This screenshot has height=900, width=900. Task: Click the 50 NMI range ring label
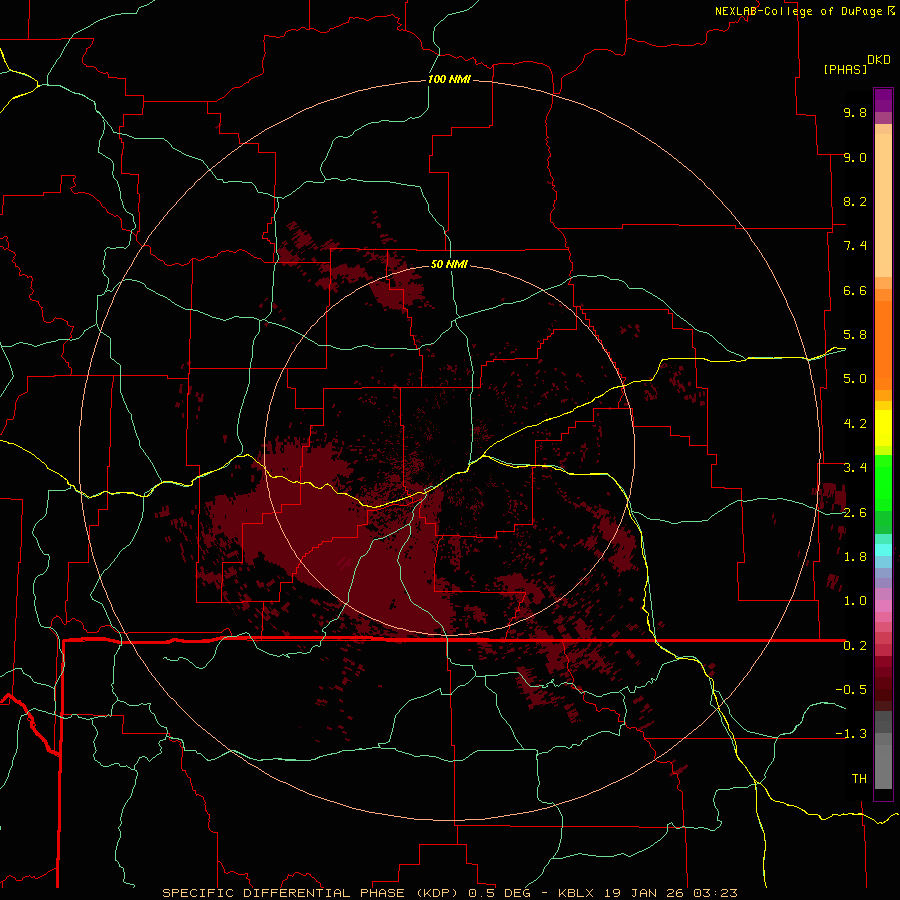point(449,264)
